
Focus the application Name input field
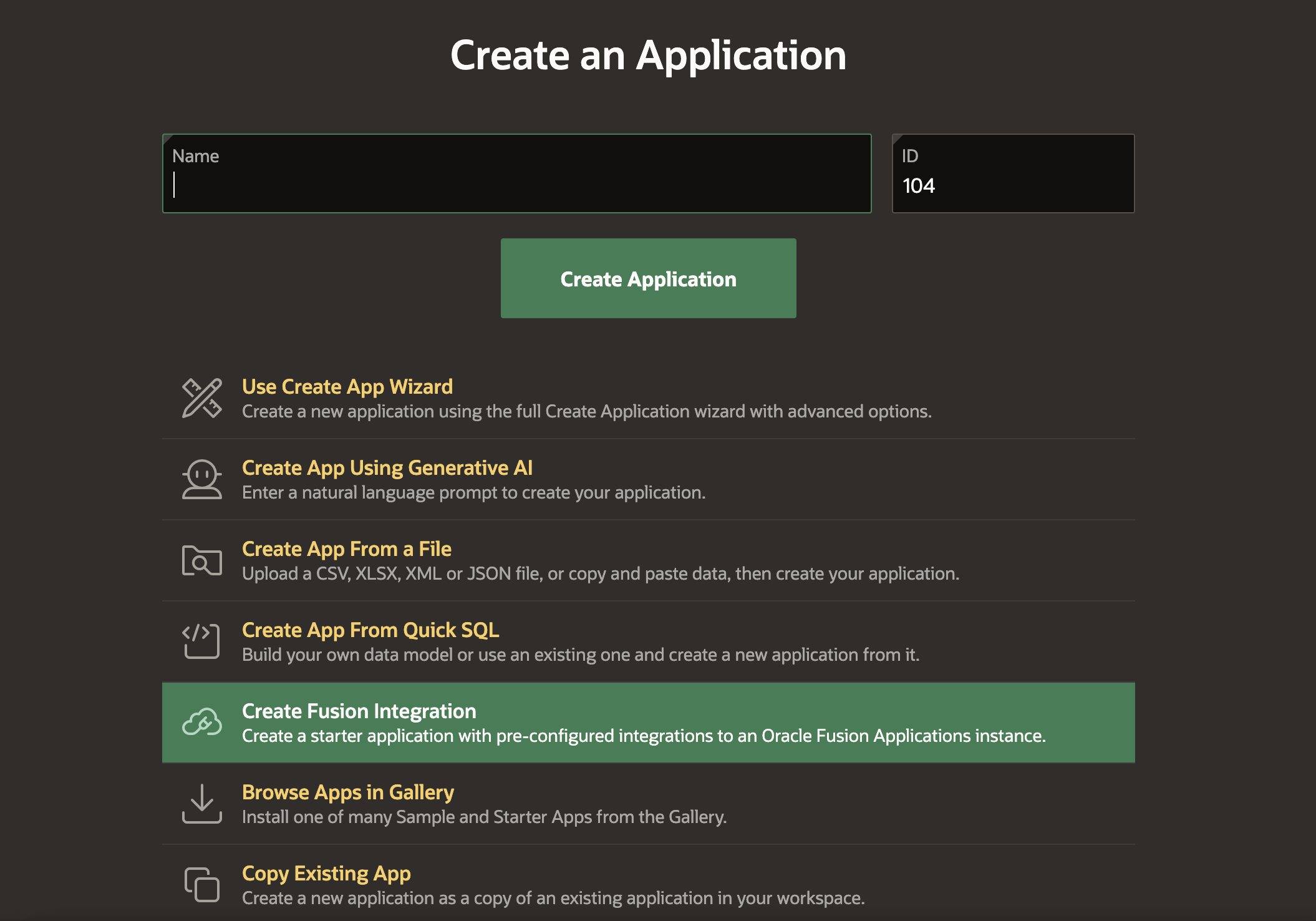(x=516, y=185)
